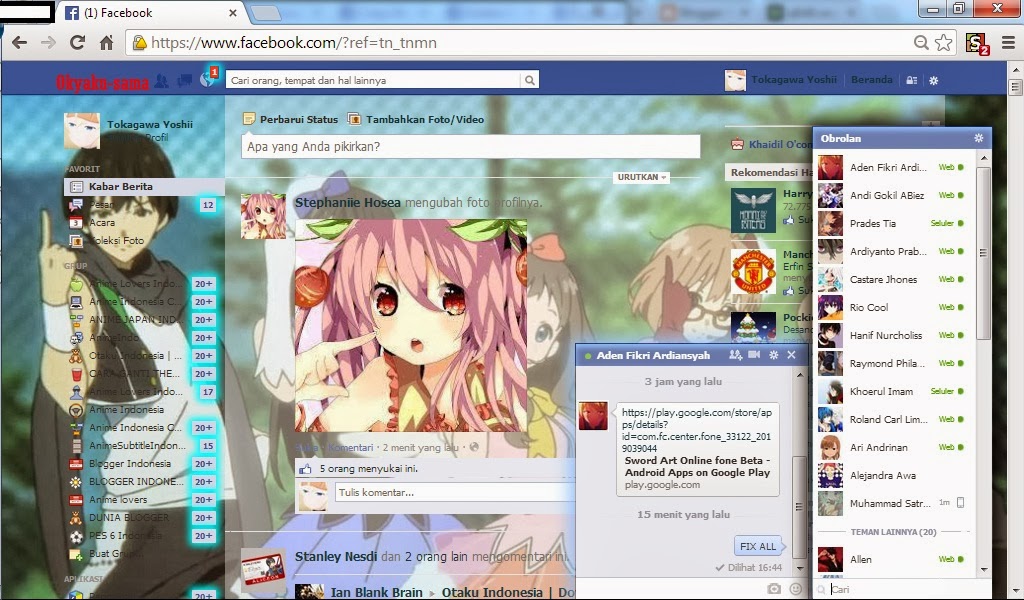
Task: Click Tambahkan Foto/Video option
Action: click(418, 119)
